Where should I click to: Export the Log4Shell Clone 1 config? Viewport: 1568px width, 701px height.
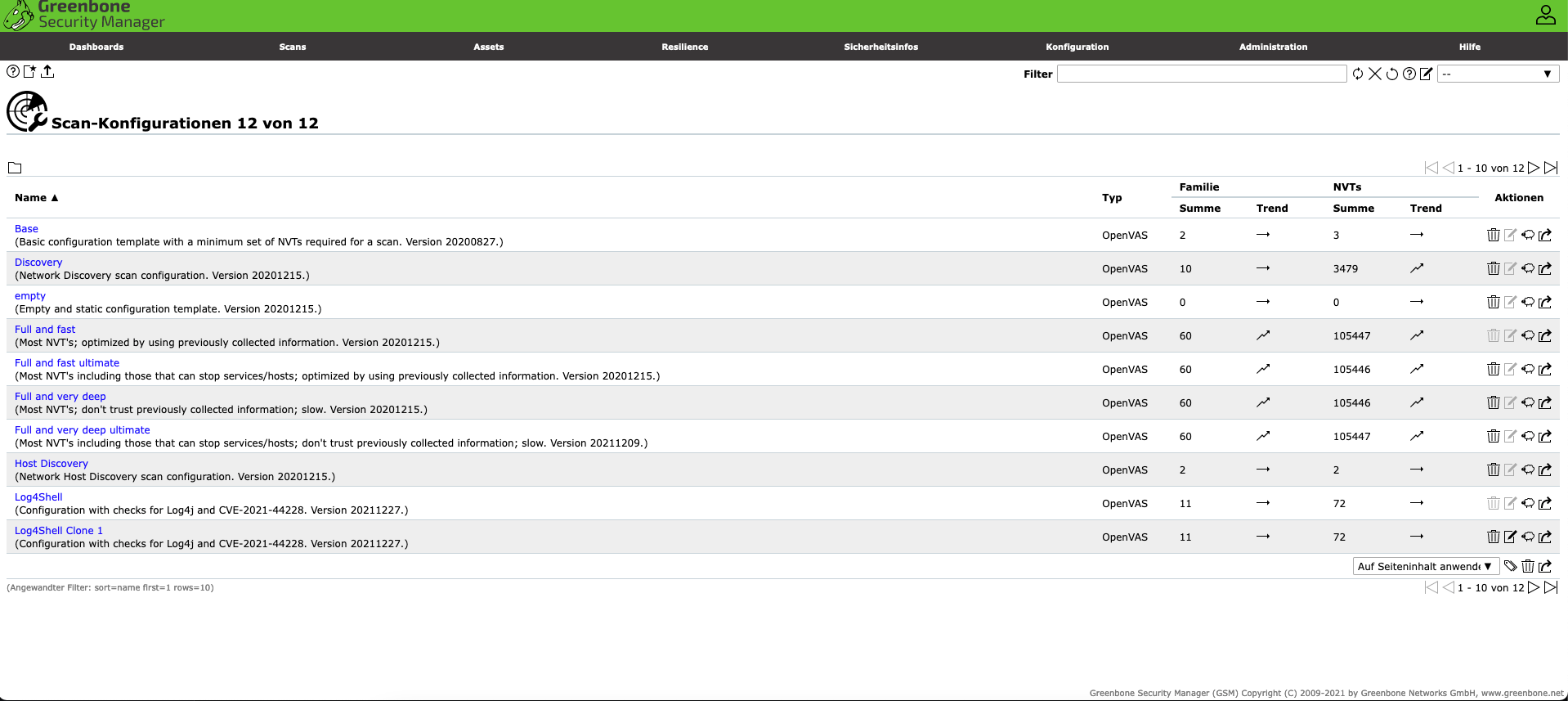click(x=1545, y=537)
